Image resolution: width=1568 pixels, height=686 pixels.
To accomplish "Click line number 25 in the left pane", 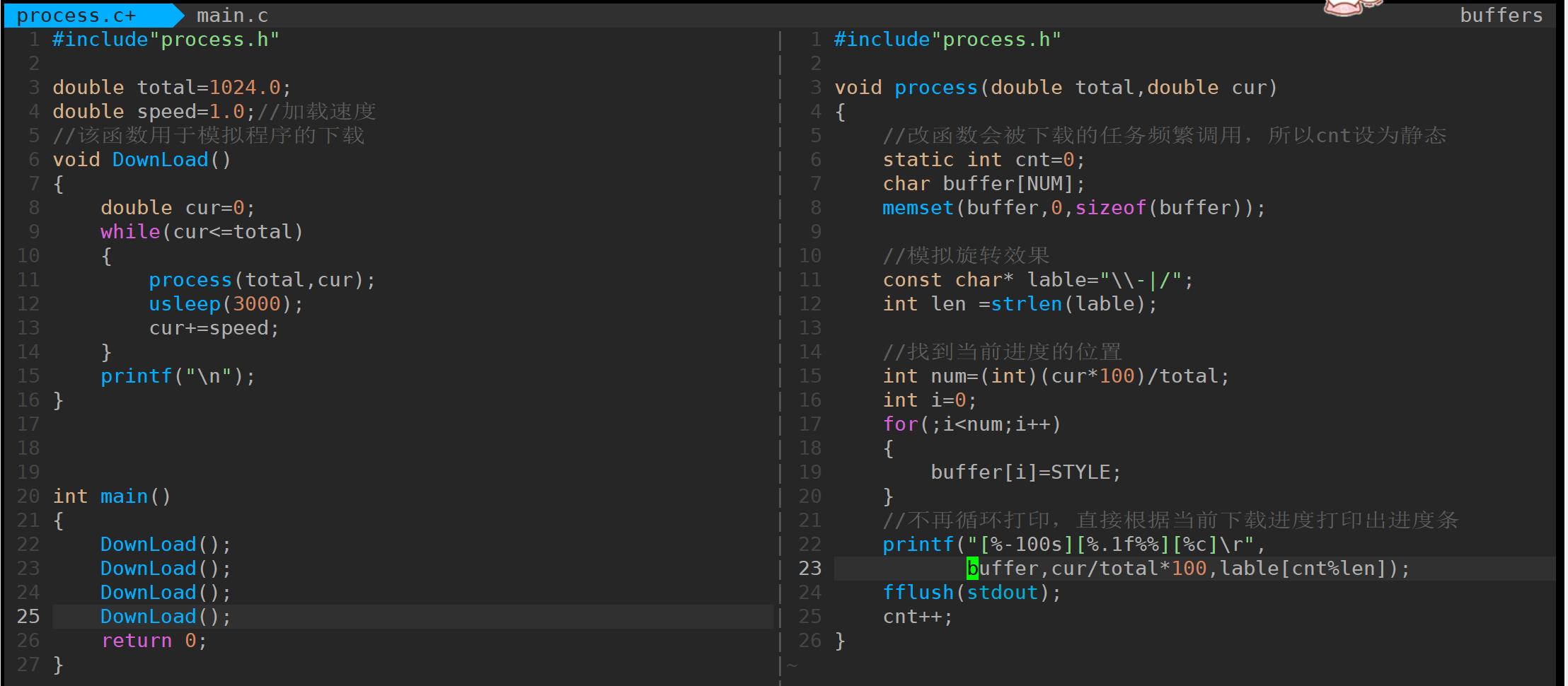I will click(28, 617).
